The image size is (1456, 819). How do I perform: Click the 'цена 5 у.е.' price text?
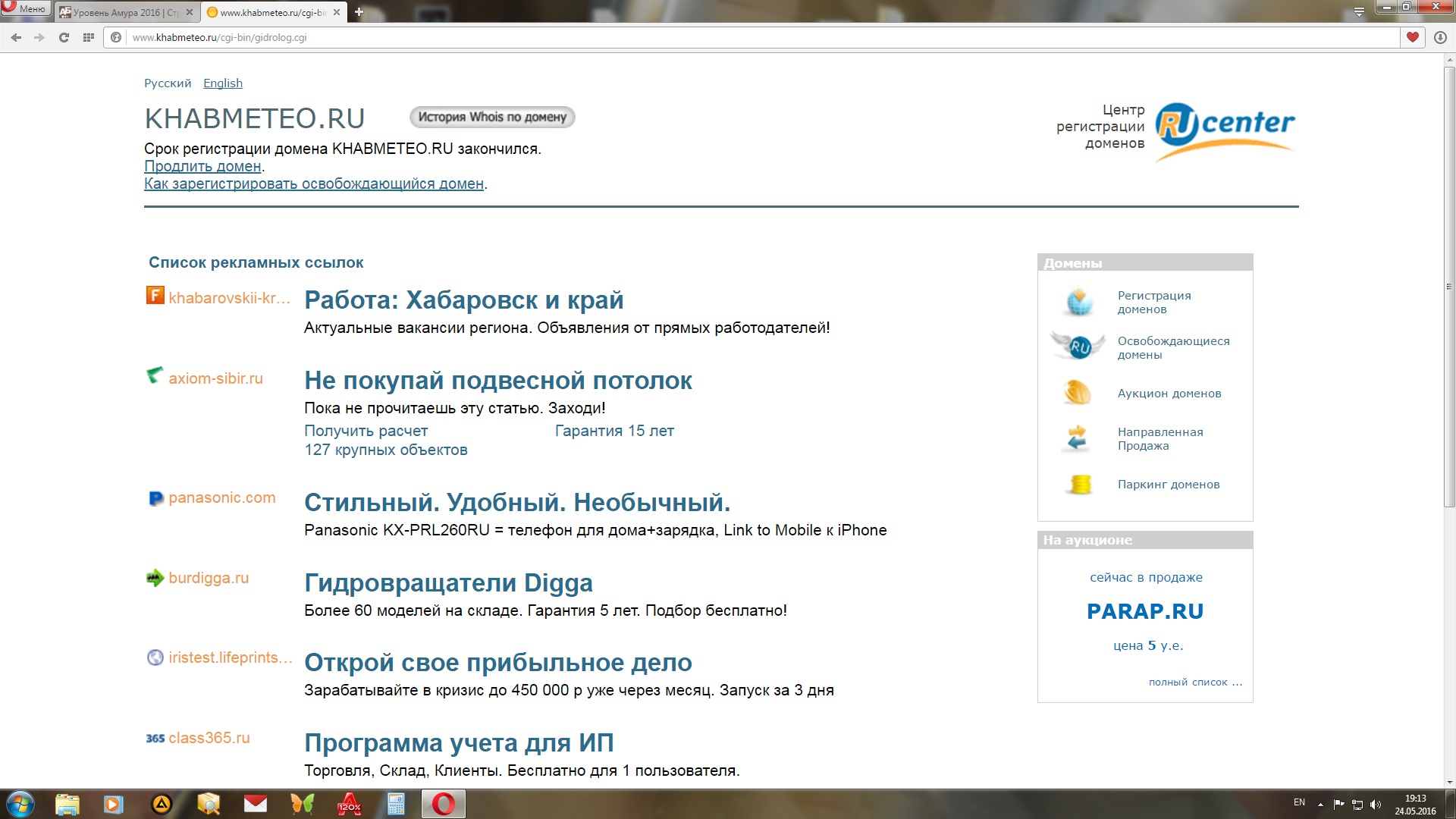point(1148,645)
